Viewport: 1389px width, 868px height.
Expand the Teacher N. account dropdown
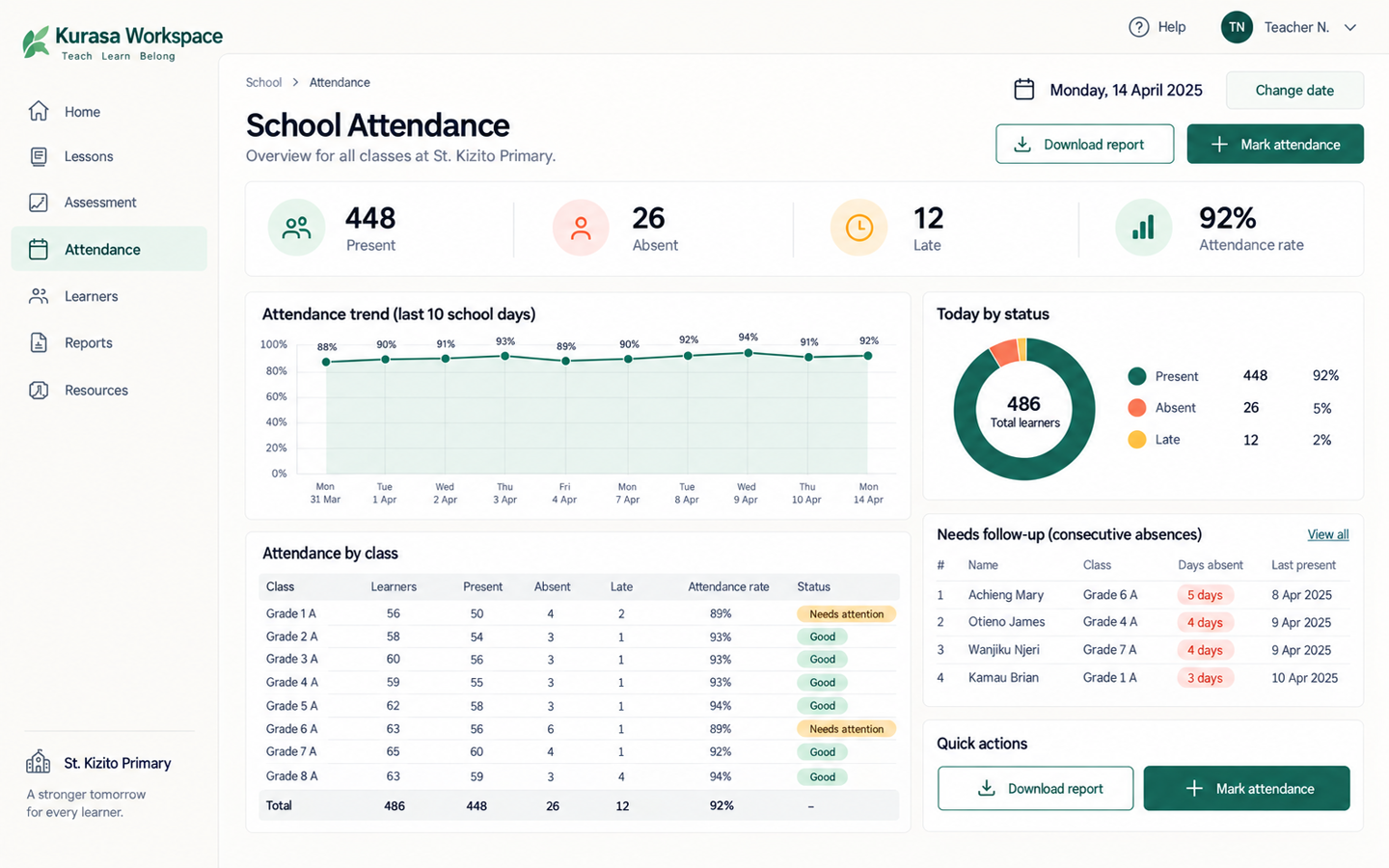click(1350, 27)
